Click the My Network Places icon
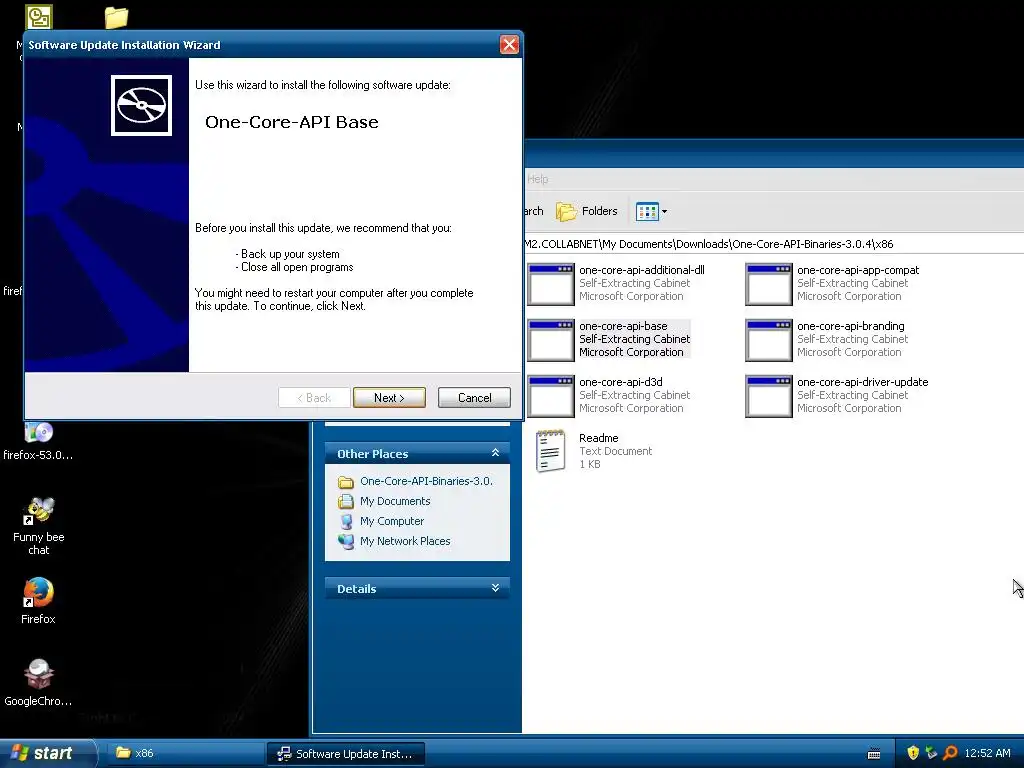 (345, 541)
